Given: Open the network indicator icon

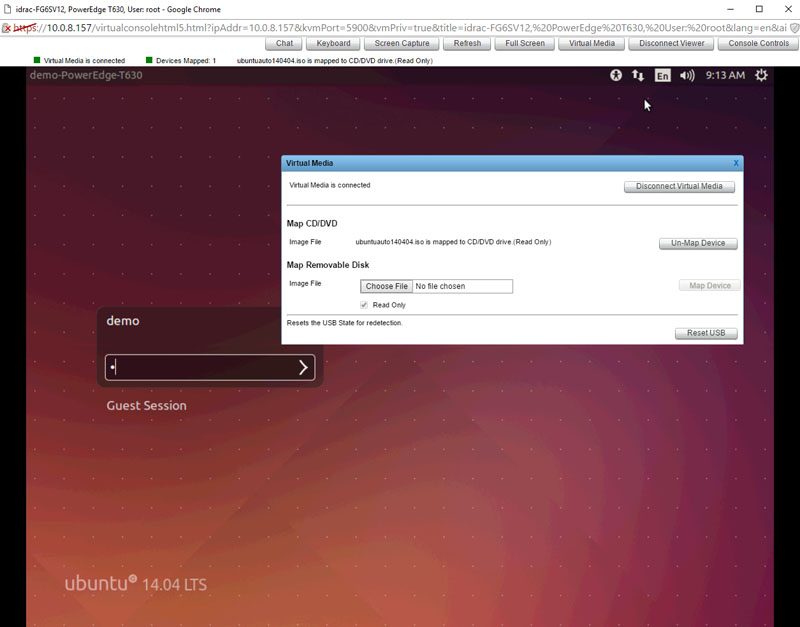Looking at the screenshot, I should [638, 76].
